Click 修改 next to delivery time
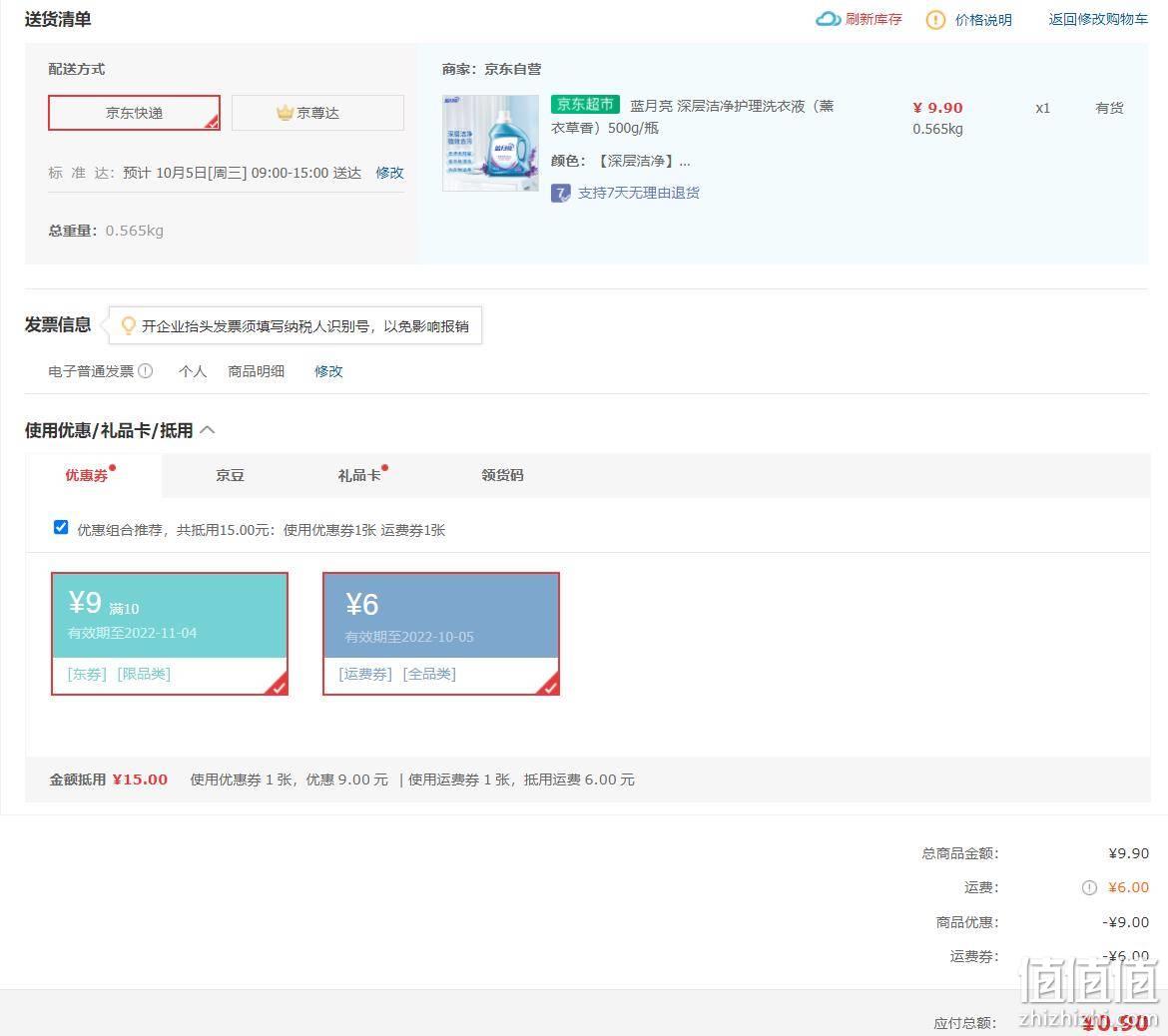This screenshot has width=1168, height=1036. pos(389,173)
